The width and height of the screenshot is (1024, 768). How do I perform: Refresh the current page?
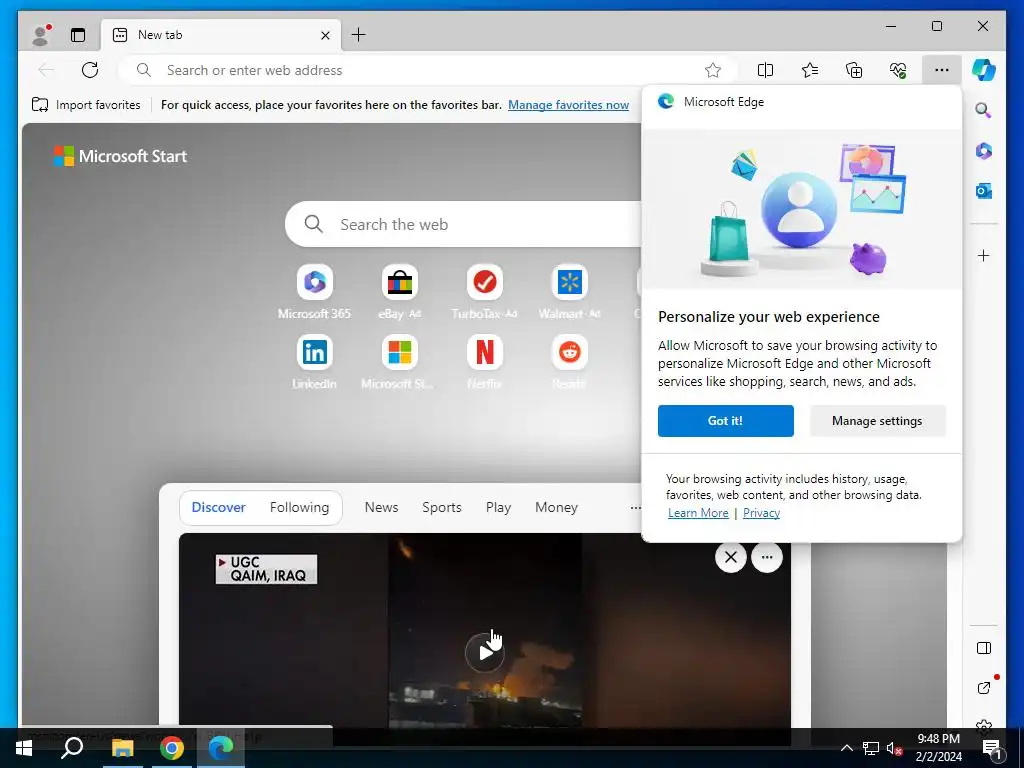click(x=90, y=70)
